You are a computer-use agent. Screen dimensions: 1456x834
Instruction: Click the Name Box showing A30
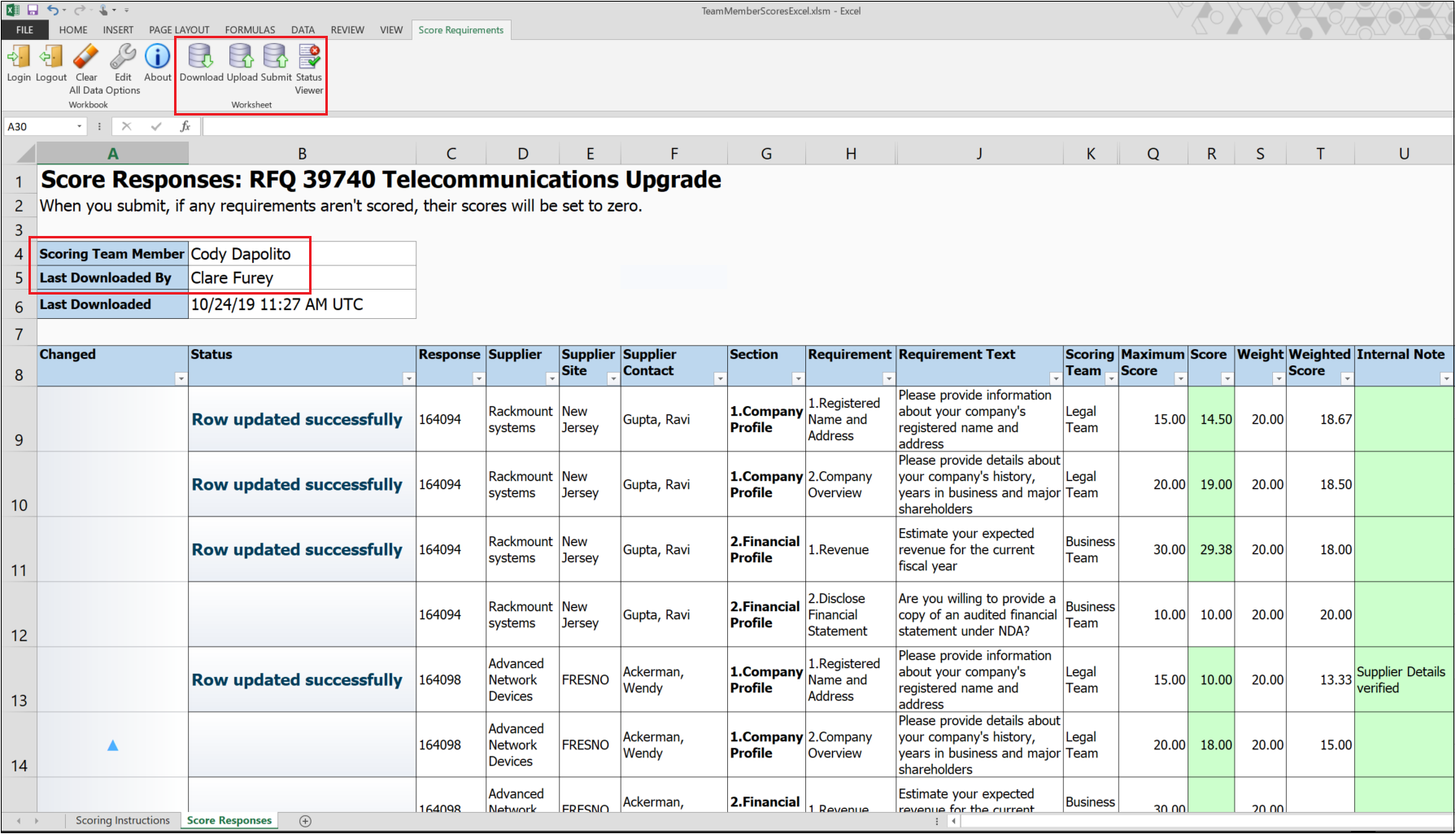pos(39,126)
